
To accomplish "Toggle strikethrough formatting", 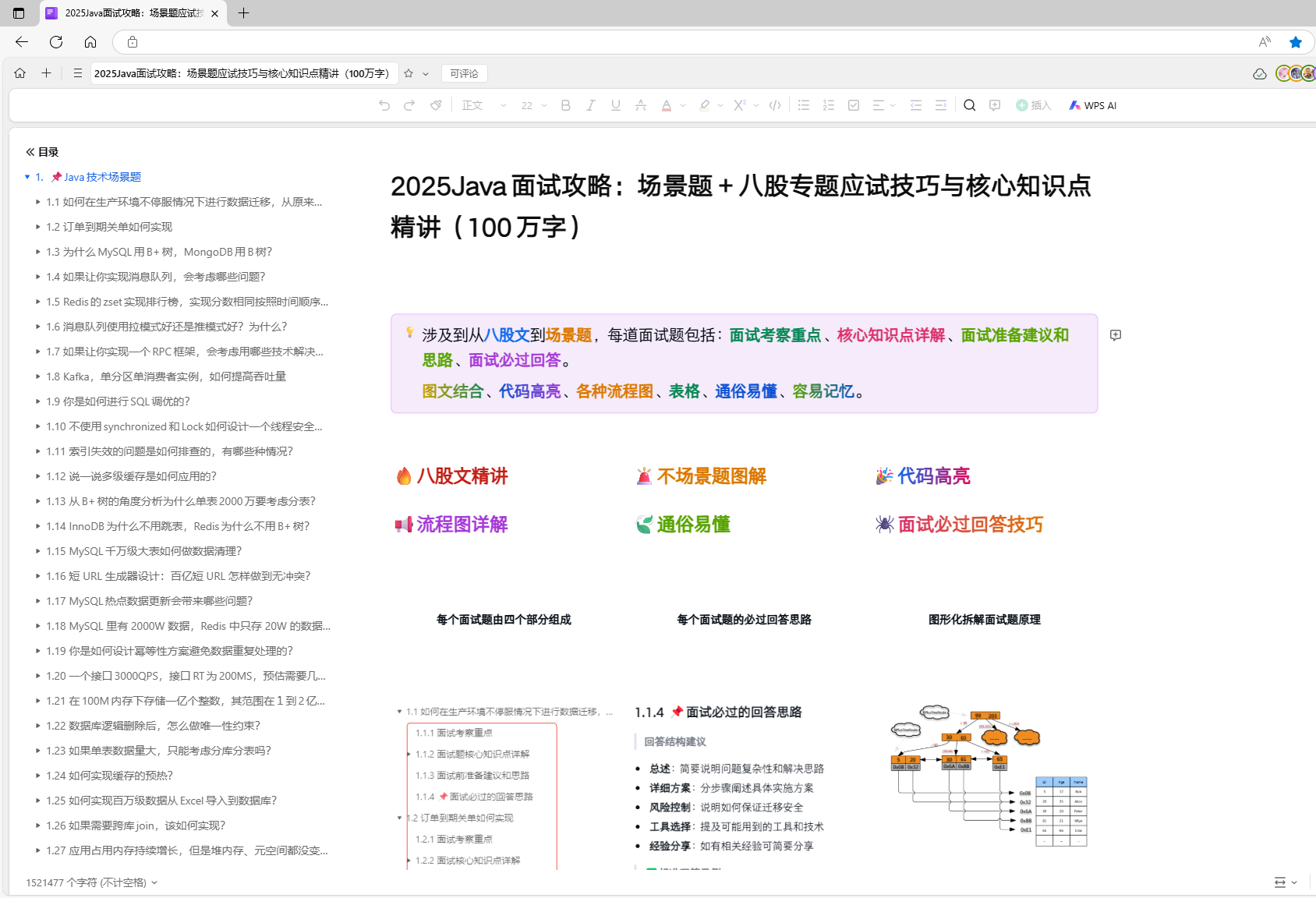I will [641, 105].
